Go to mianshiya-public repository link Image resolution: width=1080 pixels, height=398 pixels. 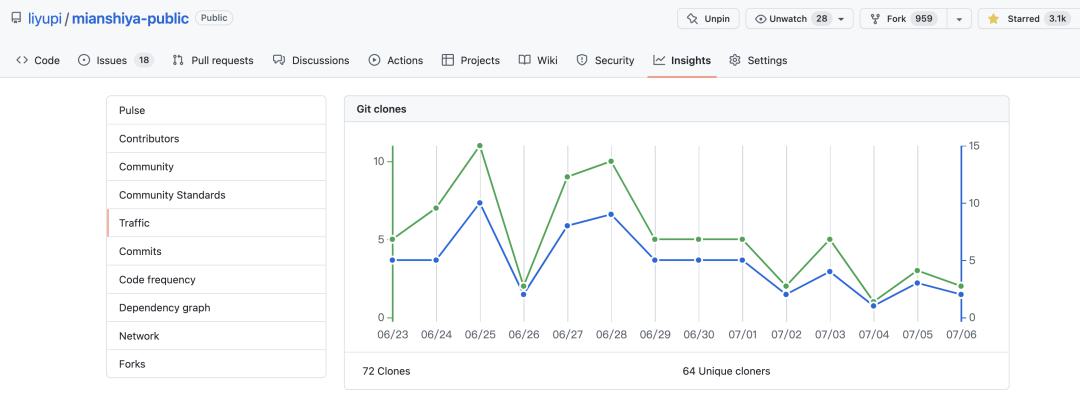(130, 19)
